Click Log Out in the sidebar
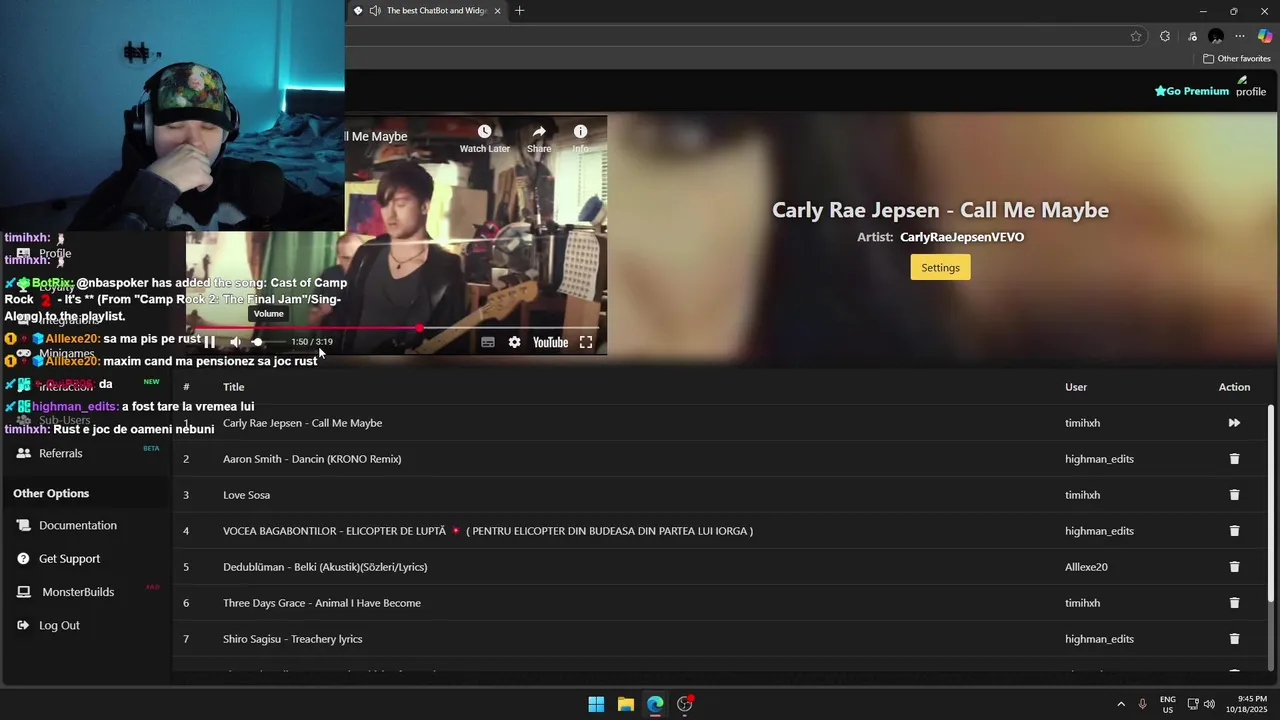Image resolution: width=1280 pixels, height=720 pixels. coord(59,625)
